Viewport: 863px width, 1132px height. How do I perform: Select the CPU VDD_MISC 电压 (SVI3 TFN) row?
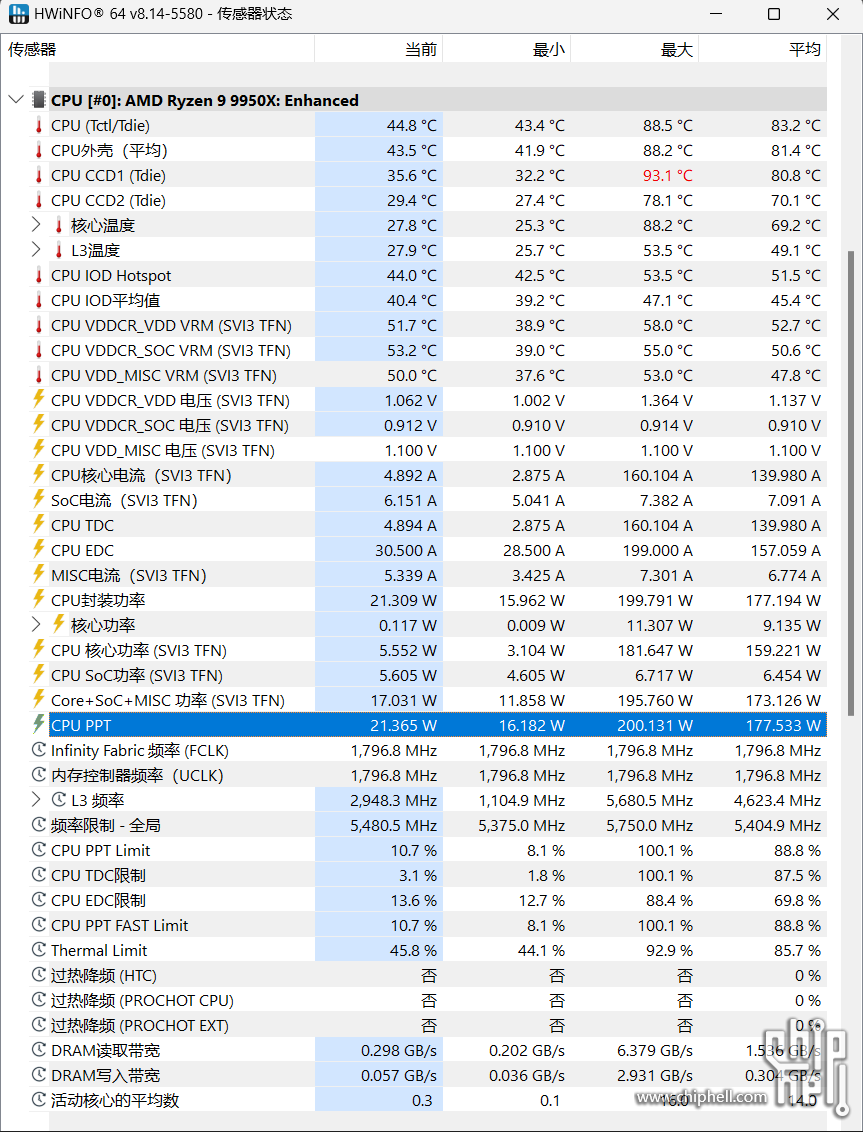click(x=438, y=450)
